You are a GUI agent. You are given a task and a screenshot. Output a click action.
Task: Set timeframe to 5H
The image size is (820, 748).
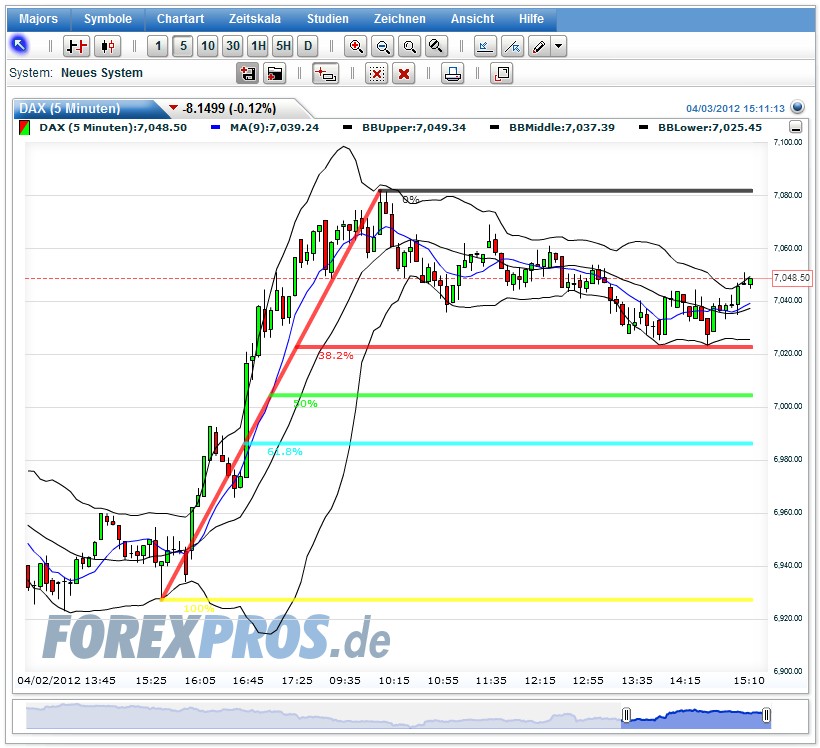coord(283,46)
